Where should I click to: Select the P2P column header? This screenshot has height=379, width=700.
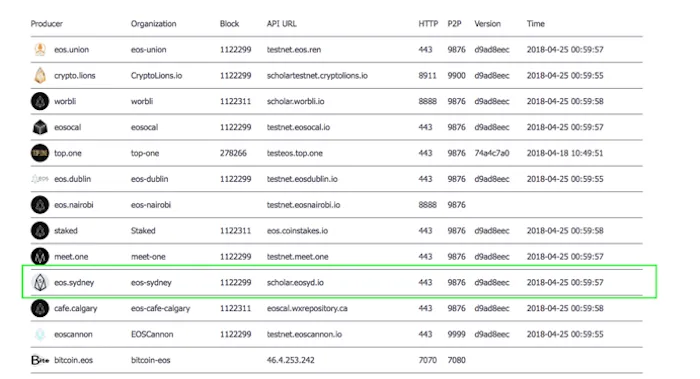coord(454,24)
